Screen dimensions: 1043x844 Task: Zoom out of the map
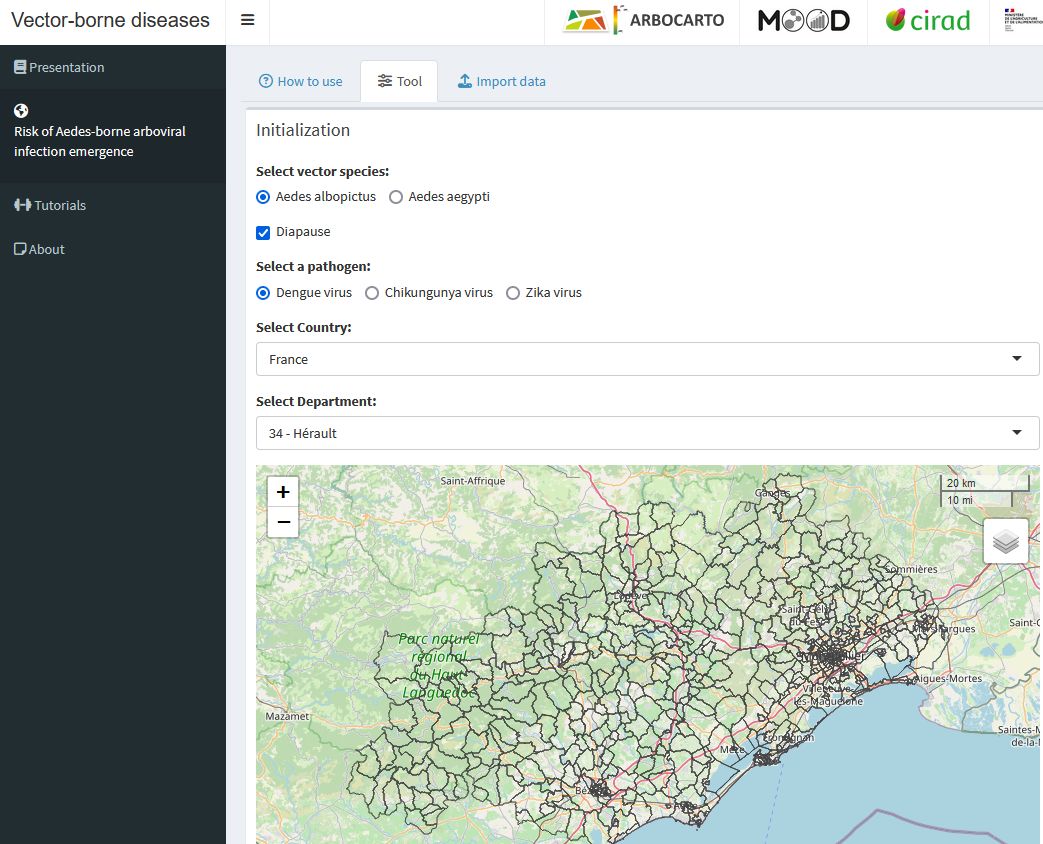[x=283, y=522]
